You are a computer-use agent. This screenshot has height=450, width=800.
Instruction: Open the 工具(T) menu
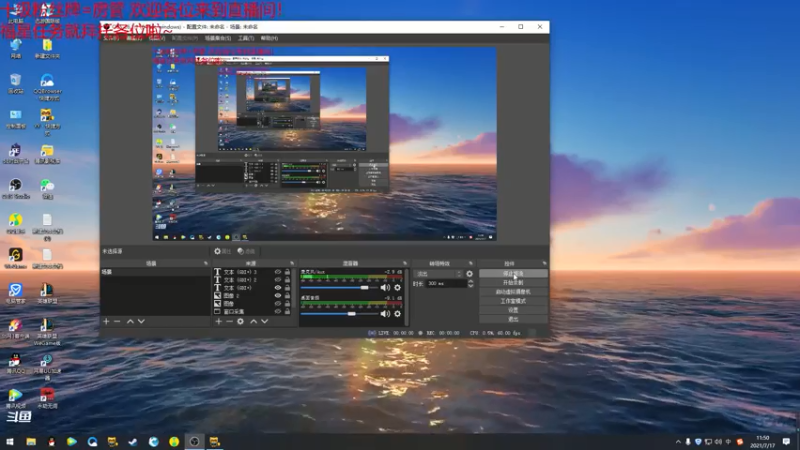pos(246,38)
